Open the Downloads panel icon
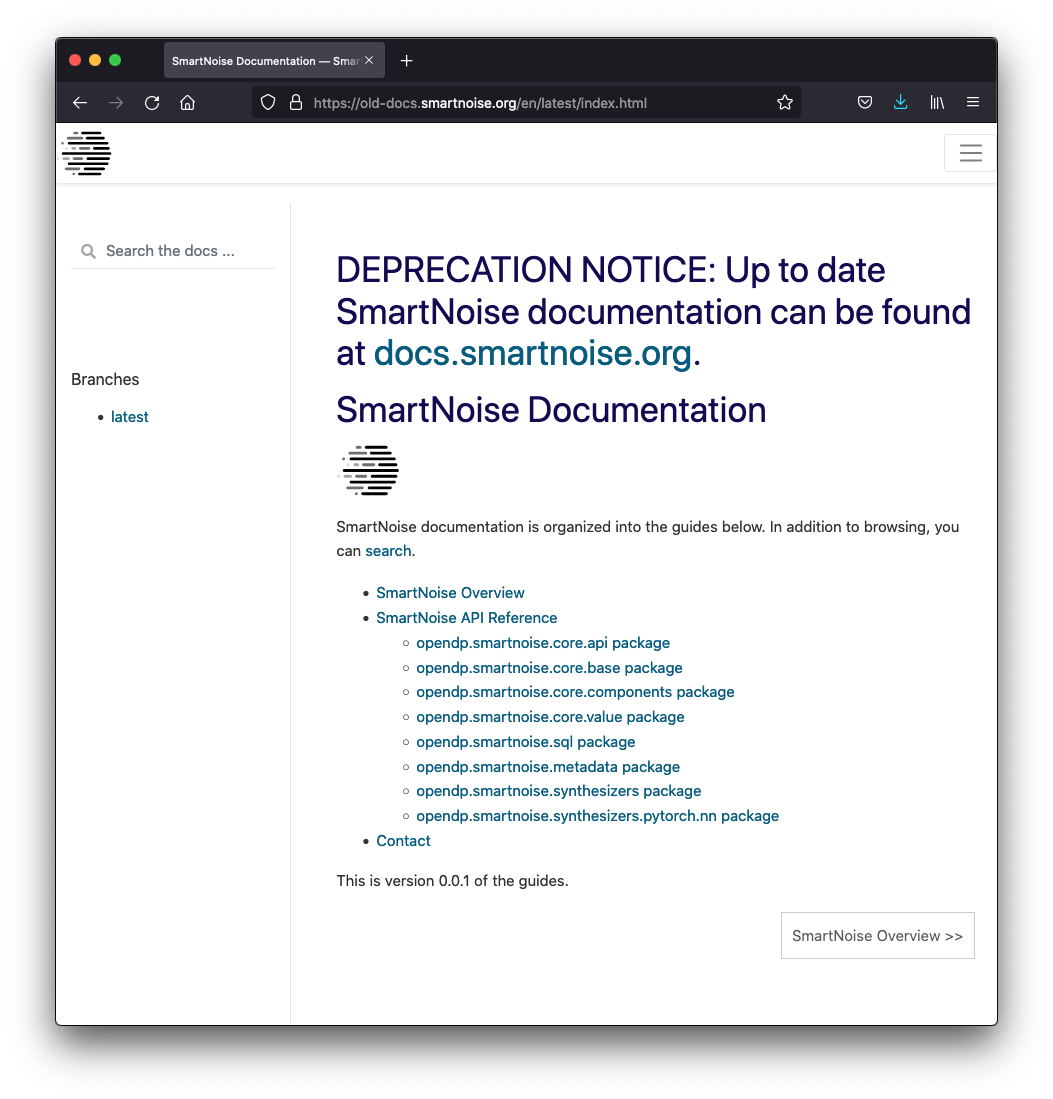 pyautogui.click(x=901, y=102)
